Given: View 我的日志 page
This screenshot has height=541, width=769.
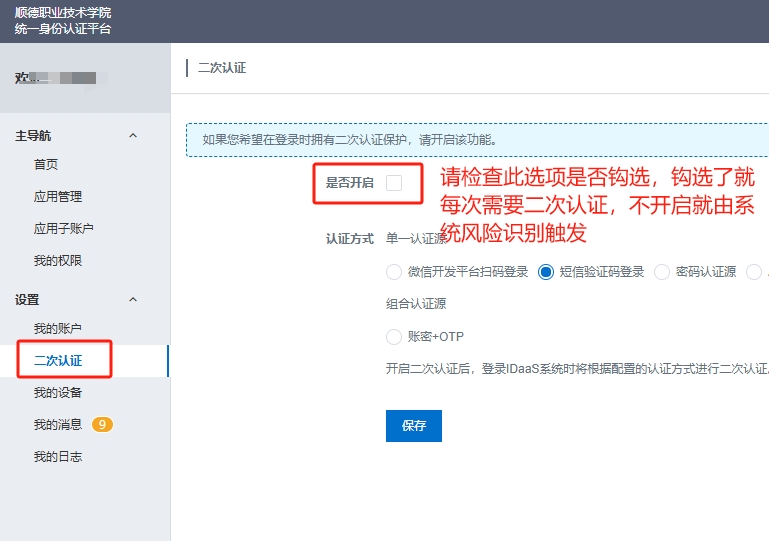Looking at the screenshot, I should (58, 456).
